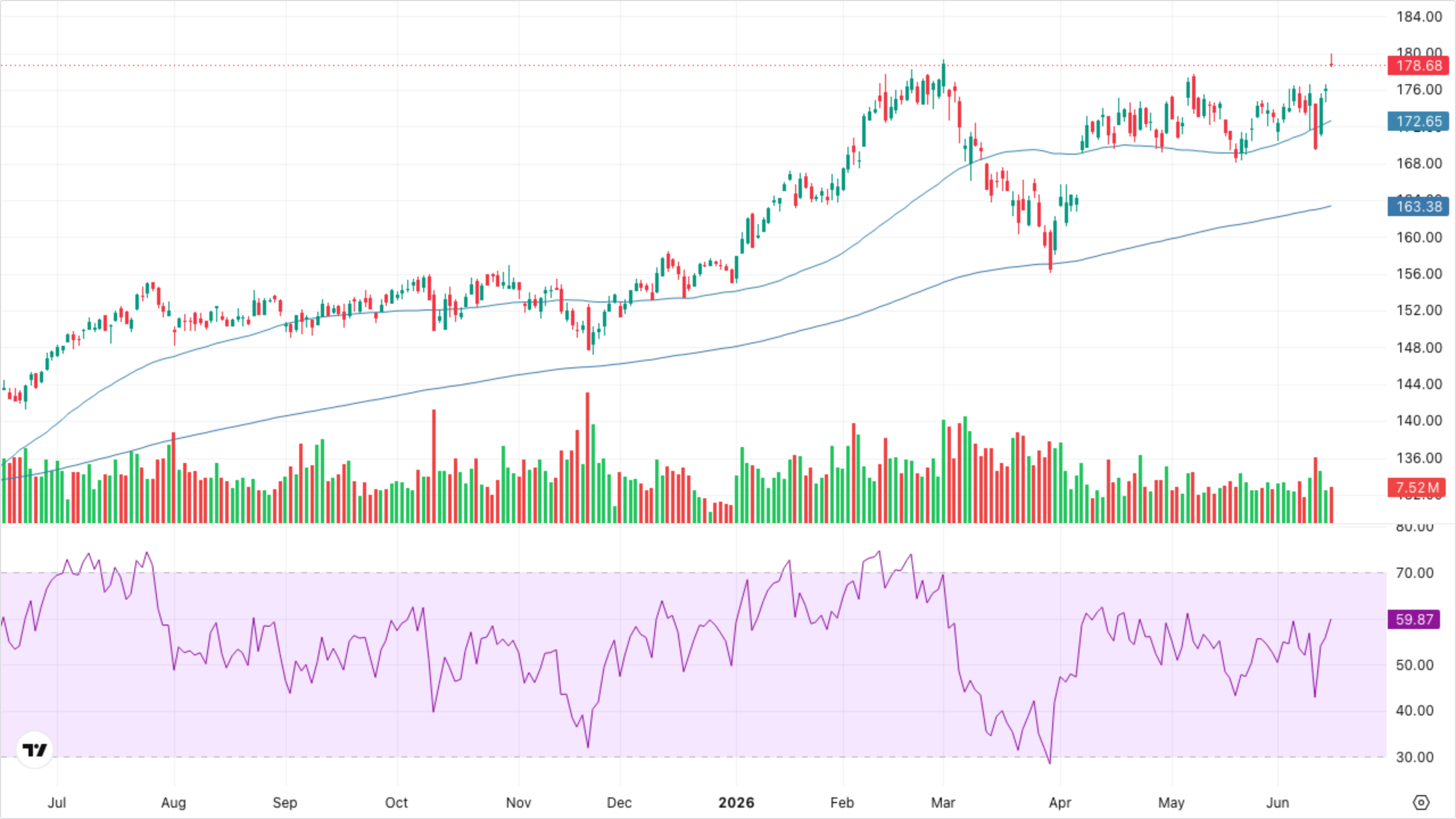Open the TradingView logo link
This screenshot has height=819, width=1456.
(35, 750)
